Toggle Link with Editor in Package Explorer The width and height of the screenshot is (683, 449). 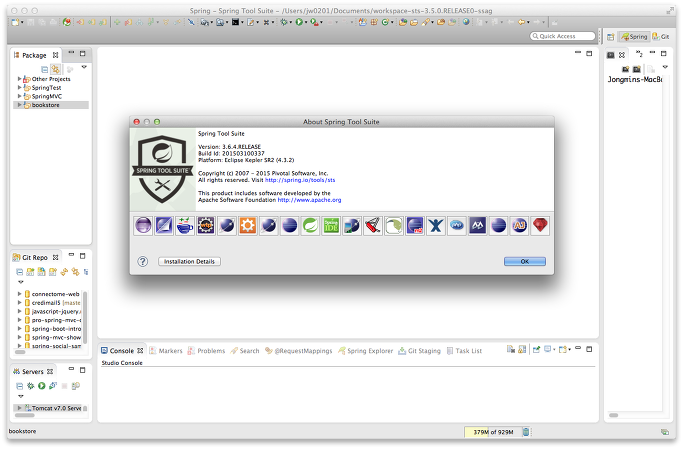[55, 69]
